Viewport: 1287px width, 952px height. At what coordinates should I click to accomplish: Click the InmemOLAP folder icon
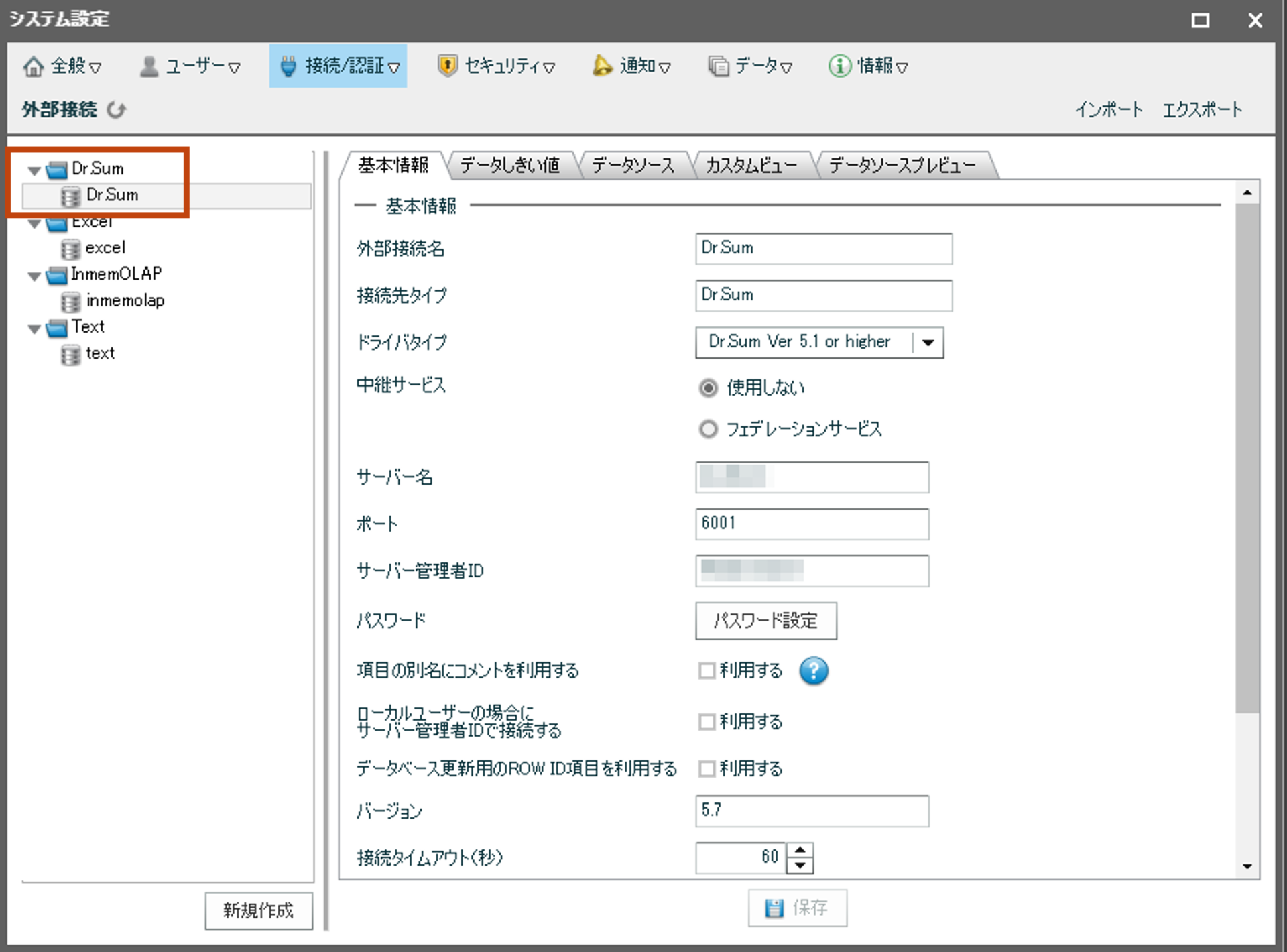(56, 275)
